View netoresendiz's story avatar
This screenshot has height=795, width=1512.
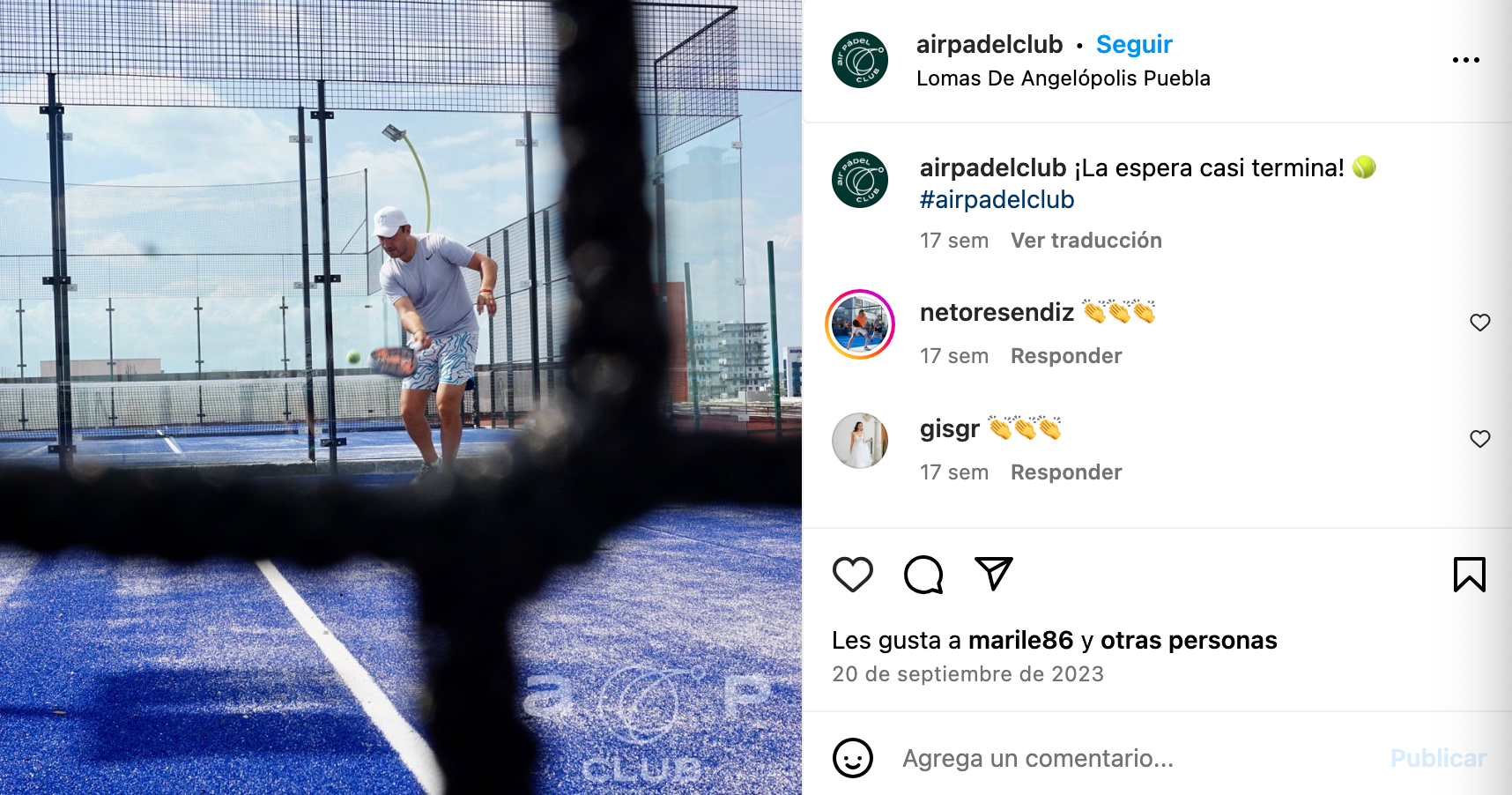[x=860, y=324]
